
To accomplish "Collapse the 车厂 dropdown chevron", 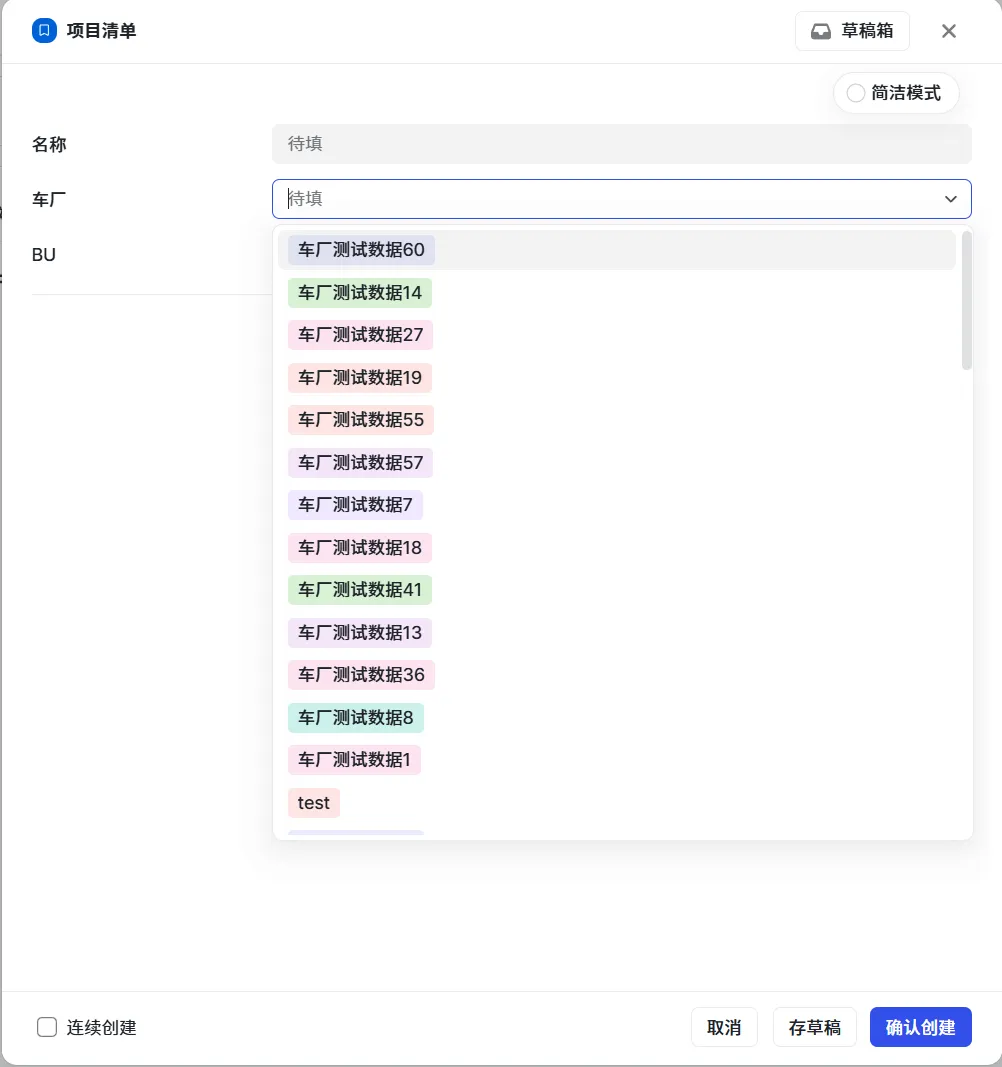I will pyautogui.click(x=951, y=199).
